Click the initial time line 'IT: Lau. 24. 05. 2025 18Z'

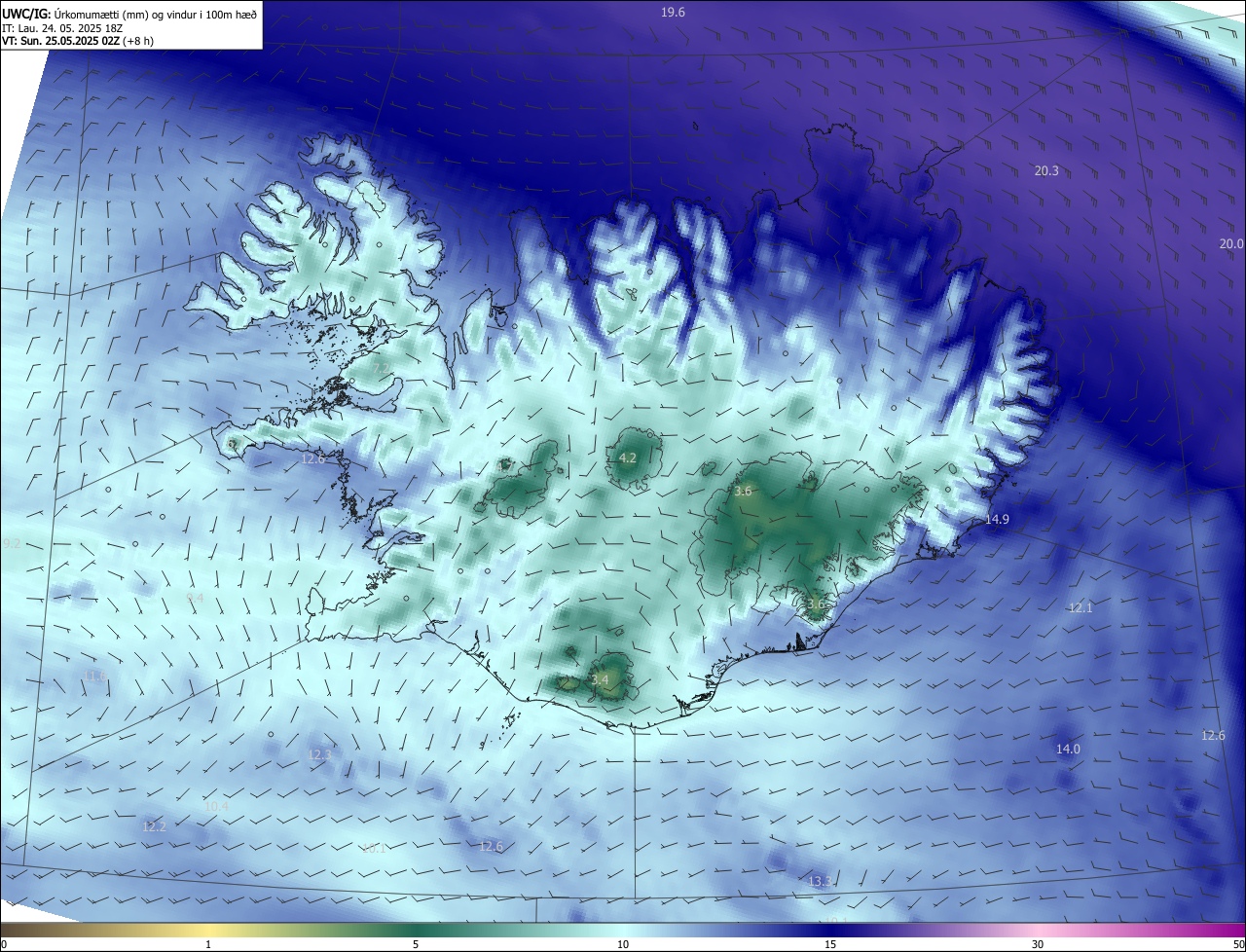click(64, 27)
